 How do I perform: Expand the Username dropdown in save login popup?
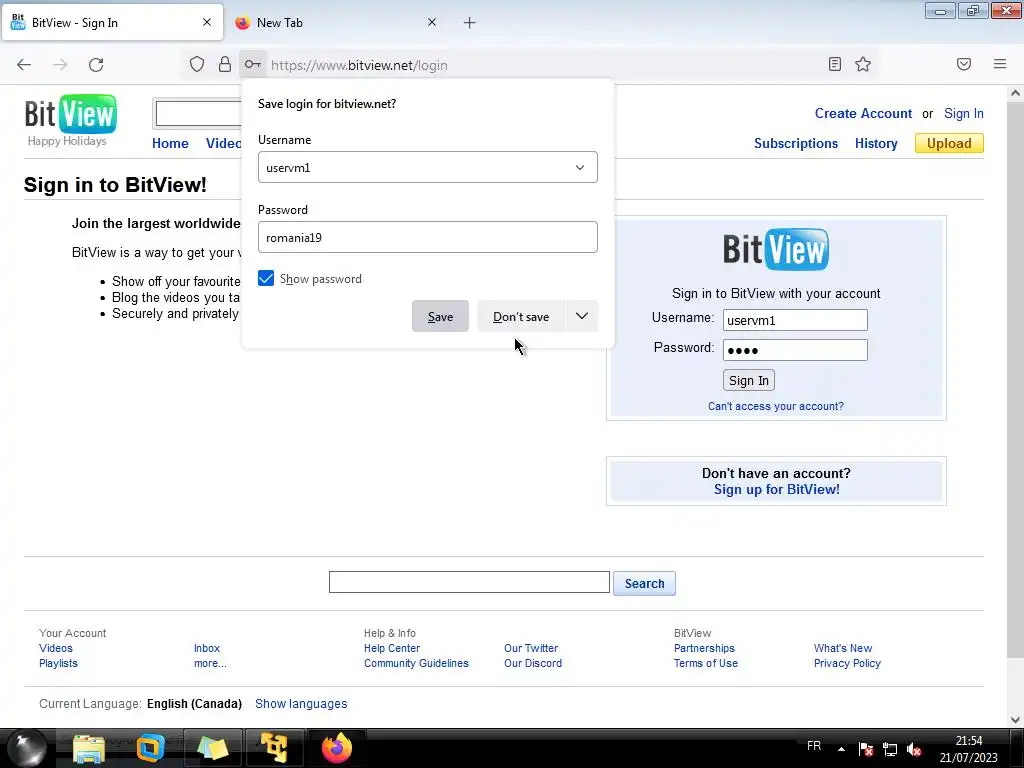click(580, 168)
